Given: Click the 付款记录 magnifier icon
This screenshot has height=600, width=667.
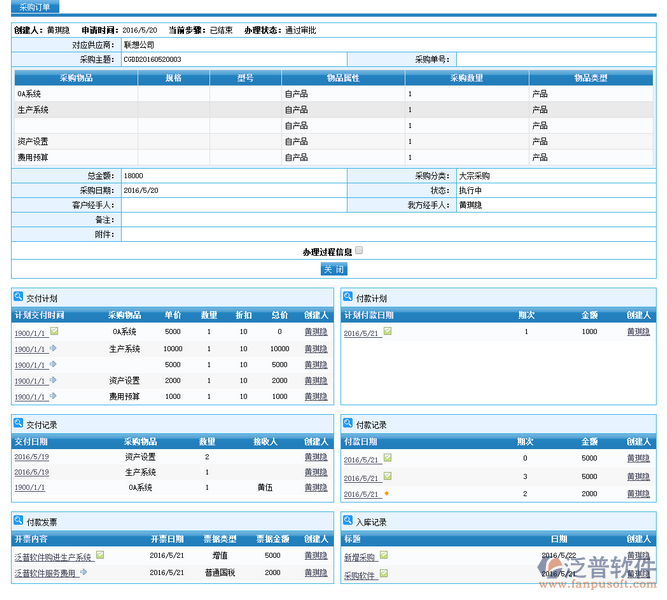Looking at the screenshot, I should 348,423.
